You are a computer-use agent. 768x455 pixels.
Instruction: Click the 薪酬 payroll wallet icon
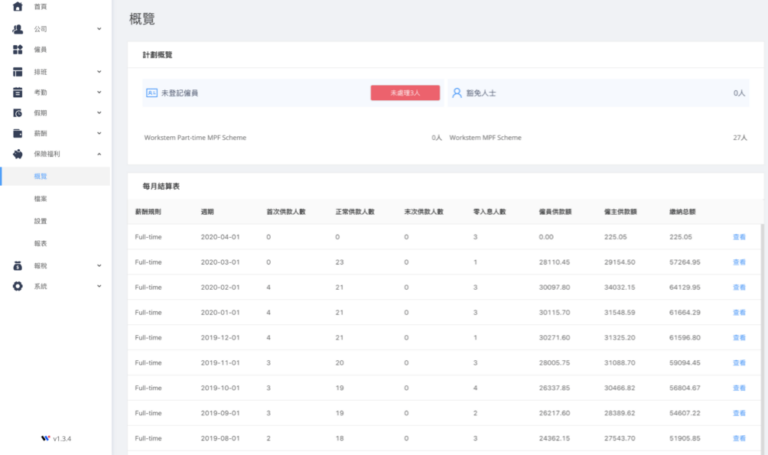click(x=17, y=134)
